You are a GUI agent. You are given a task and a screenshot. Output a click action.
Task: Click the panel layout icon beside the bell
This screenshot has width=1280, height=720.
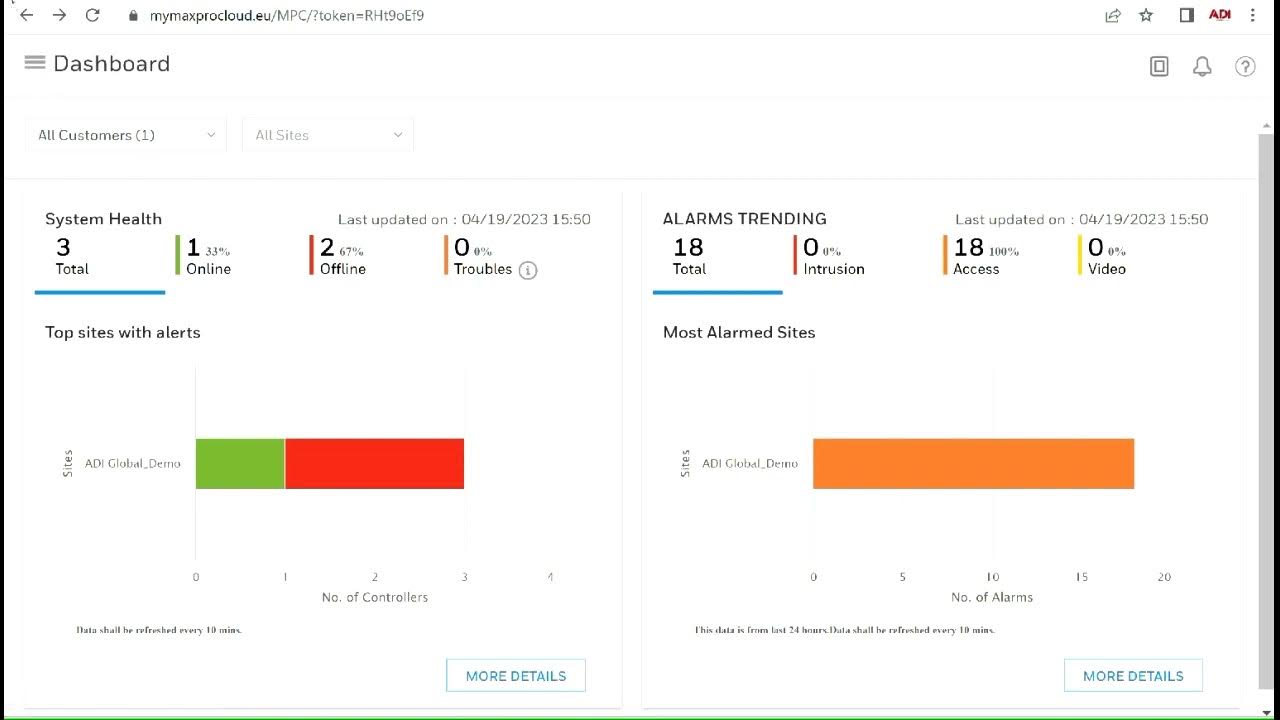tap(1159, 67)
